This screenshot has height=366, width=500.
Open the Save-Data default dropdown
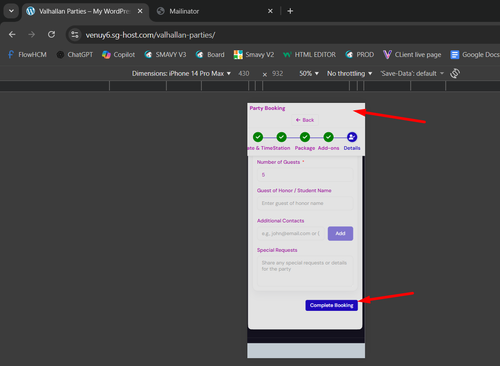(x=412, y=73)
